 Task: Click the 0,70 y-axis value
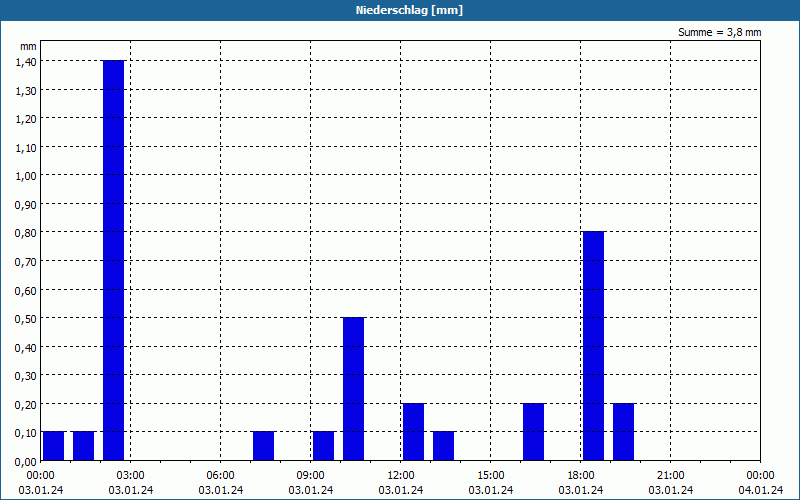point(26,261)
